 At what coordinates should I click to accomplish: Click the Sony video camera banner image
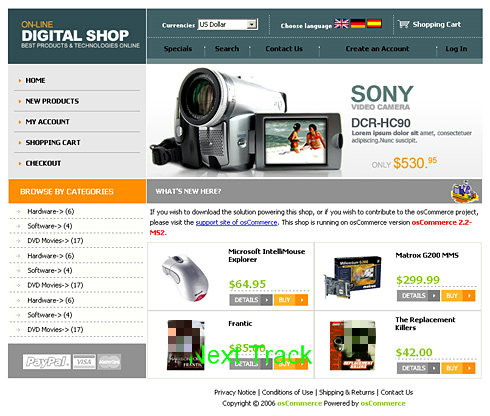(x=246, y=119)
